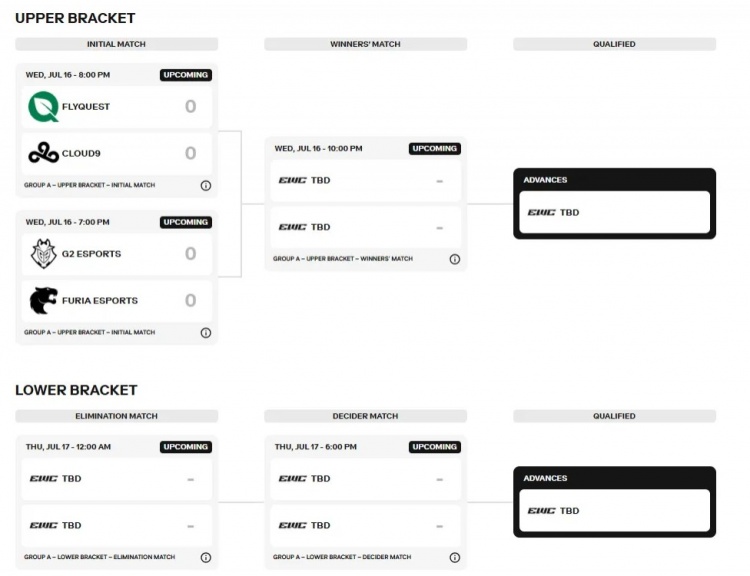Click the Upcoming badge on the 8:00 PM match
This screenshot has height=576, width=750.
(186, 75)
